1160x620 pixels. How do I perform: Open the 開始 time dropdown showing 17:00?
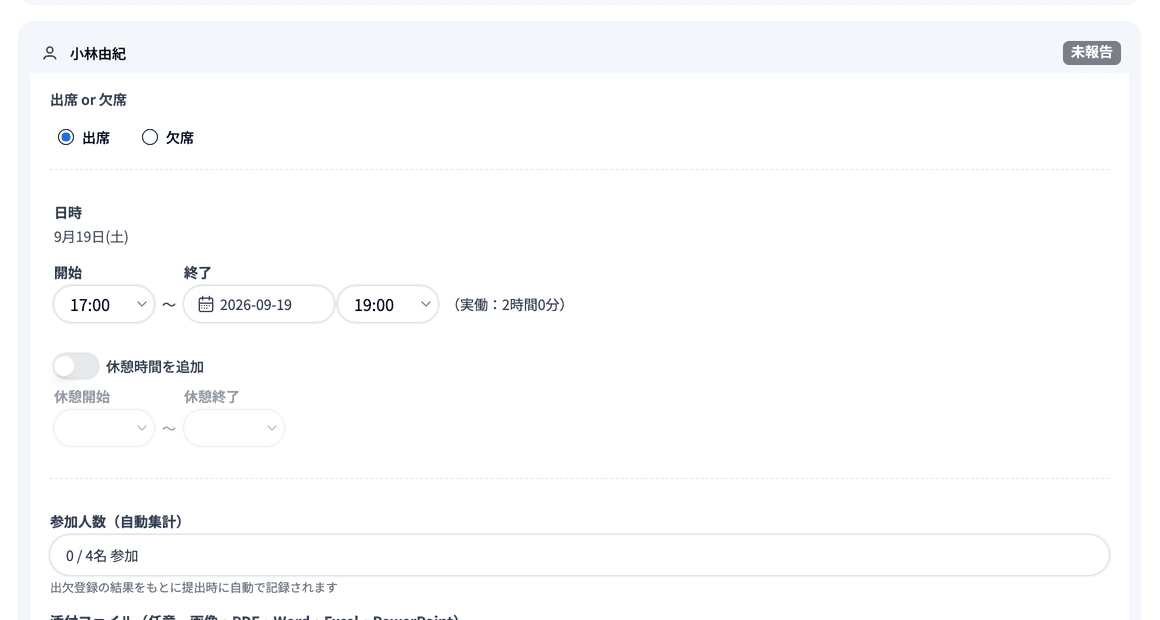104,305
